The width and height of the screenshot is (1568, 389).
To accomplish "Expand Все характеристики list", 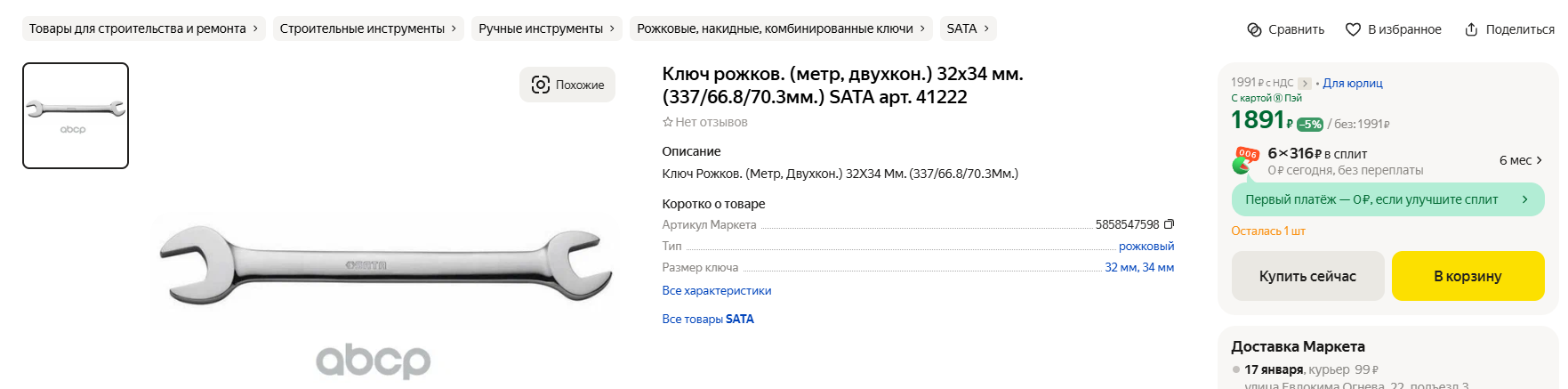I will (717, 290).
